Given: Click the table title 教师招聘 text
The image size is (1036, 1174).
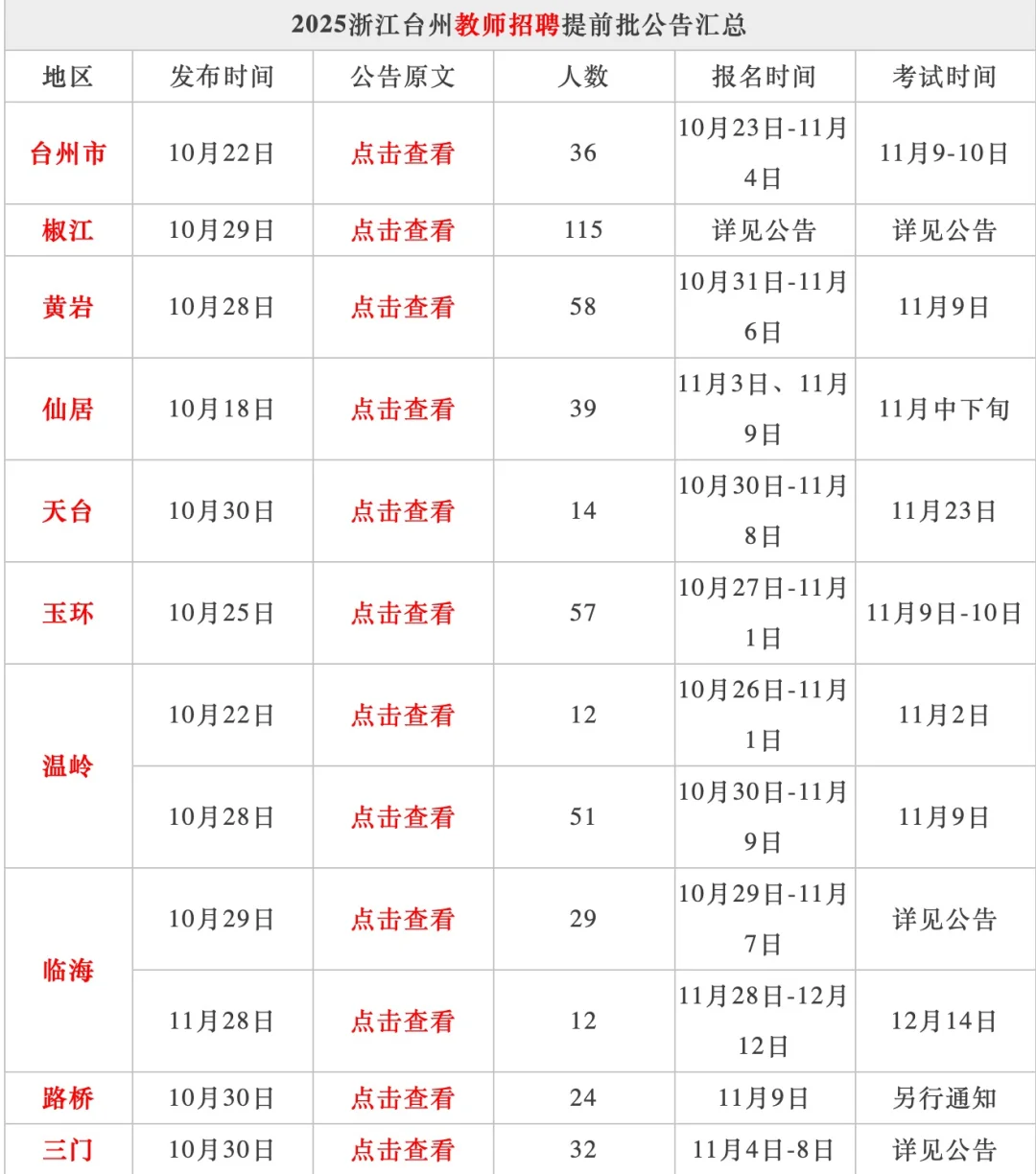Looking at the screenshot, I should (506, 25).
